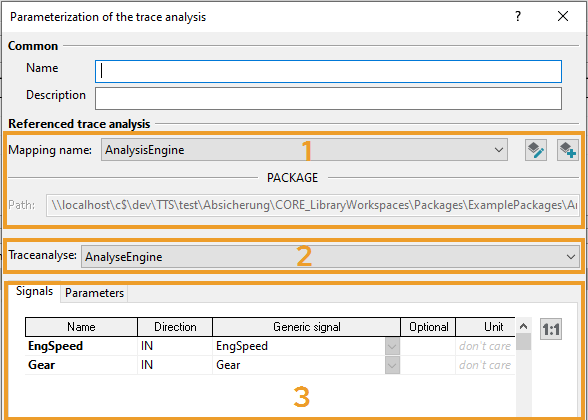Click the Unit column header
Screen dimensions: 588x420
[486, 327]
